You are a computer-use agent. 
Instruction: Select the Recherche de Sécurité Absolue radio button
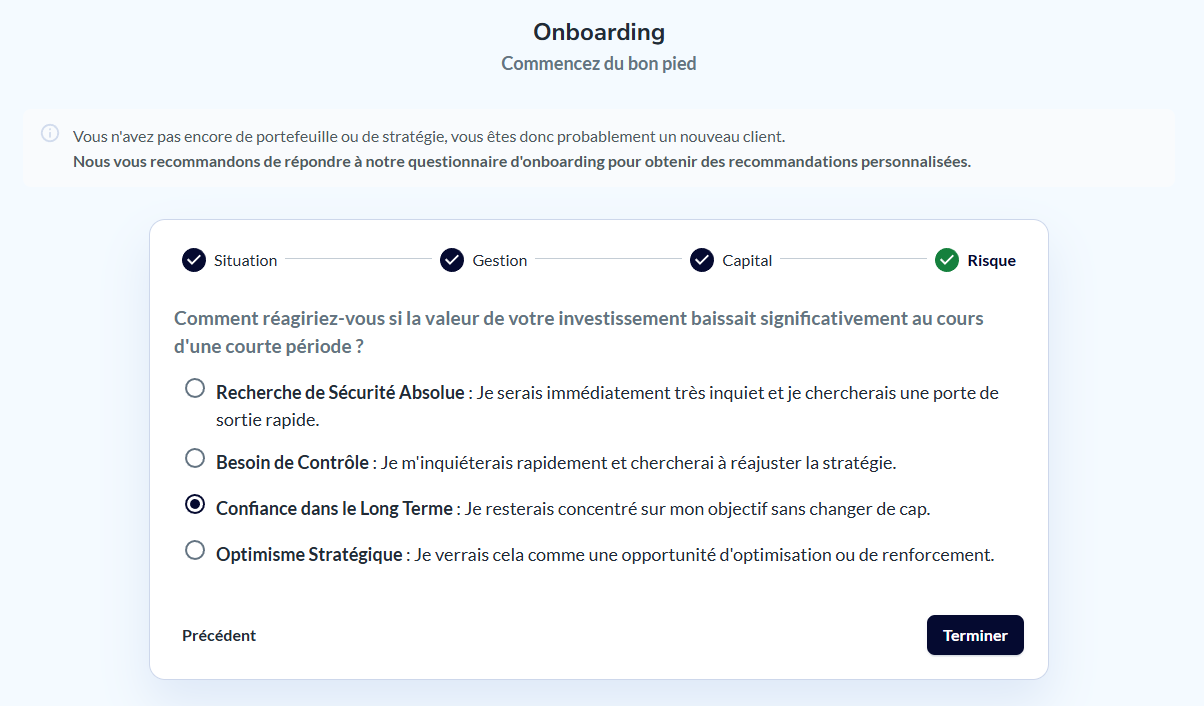click(195, 388)
